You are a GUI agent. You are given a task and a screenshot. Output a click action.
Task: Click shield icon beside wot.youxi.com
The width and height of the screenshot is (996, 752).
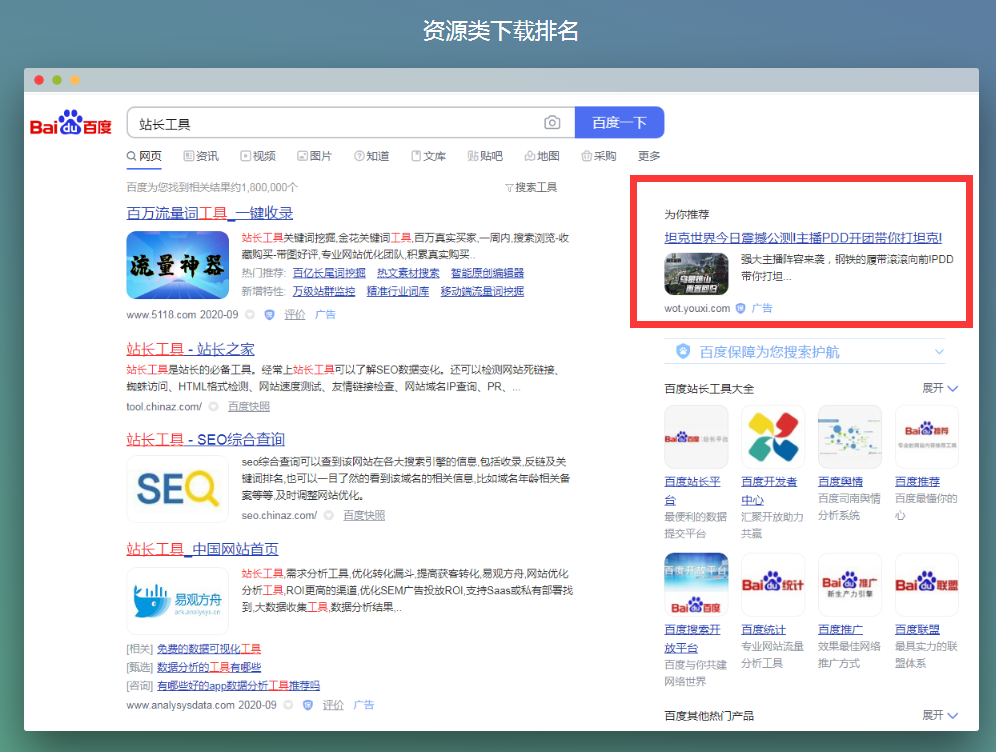(x=740, y=308)
